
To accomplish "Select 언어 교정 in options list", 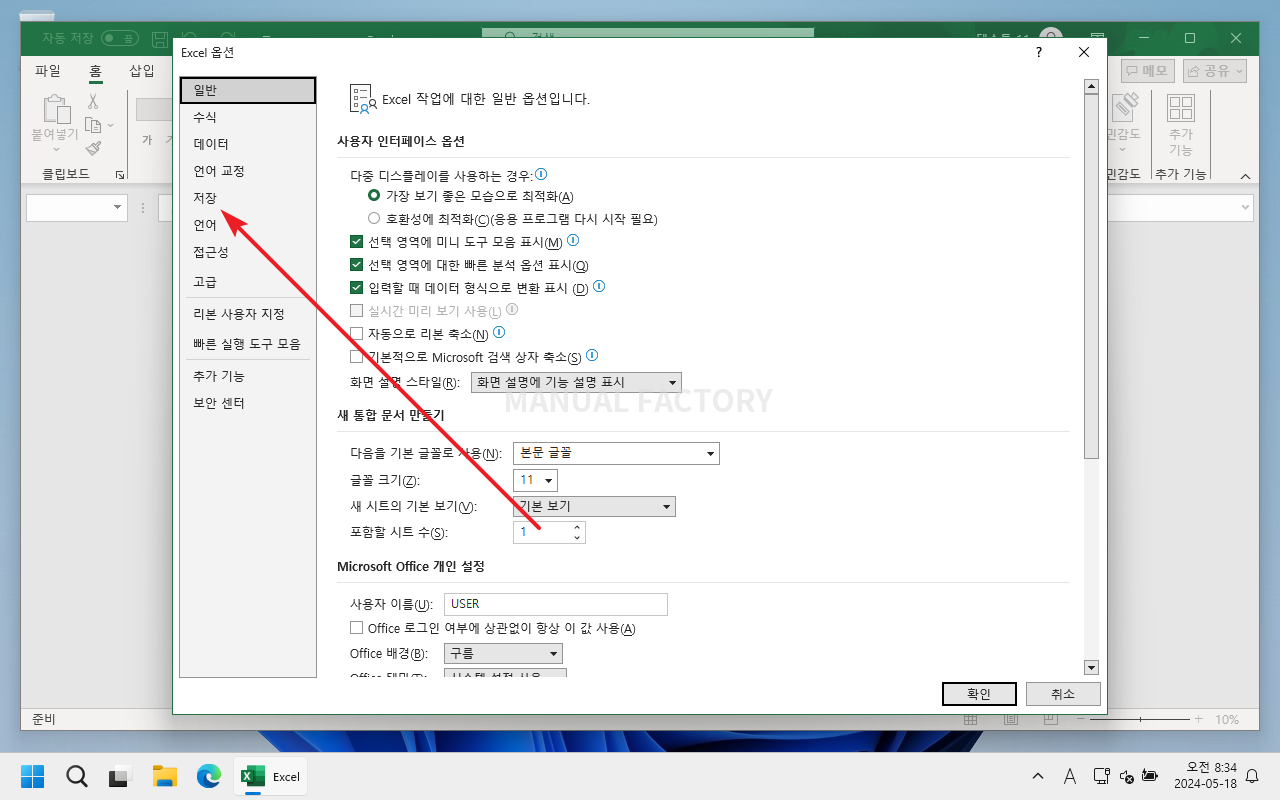I will tap(248, 171).
